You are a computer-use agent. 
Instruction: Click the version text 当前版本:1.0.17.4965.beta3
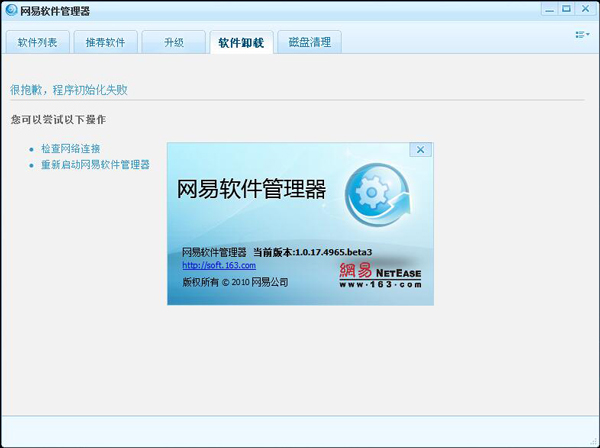(x=312, y=252)
